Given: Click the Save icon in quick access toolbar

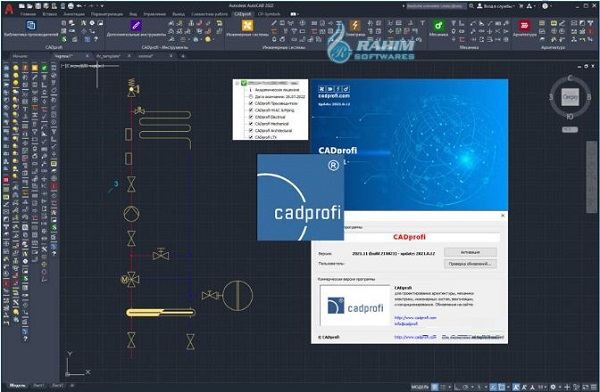Looking at the screenshot, I should coord(38,6).
